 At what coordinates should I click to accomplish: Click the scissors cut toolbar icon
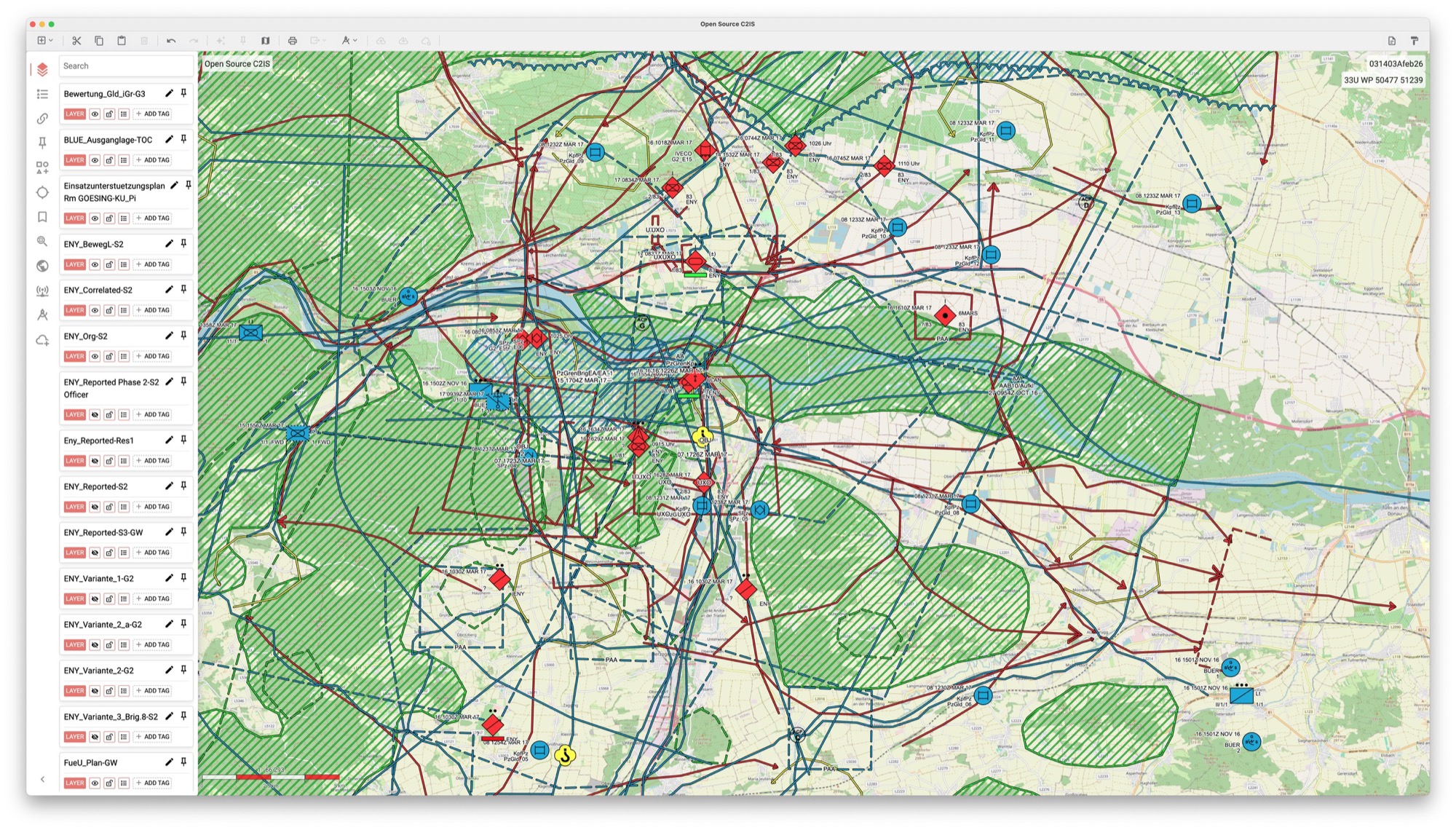tap(76, 41)
